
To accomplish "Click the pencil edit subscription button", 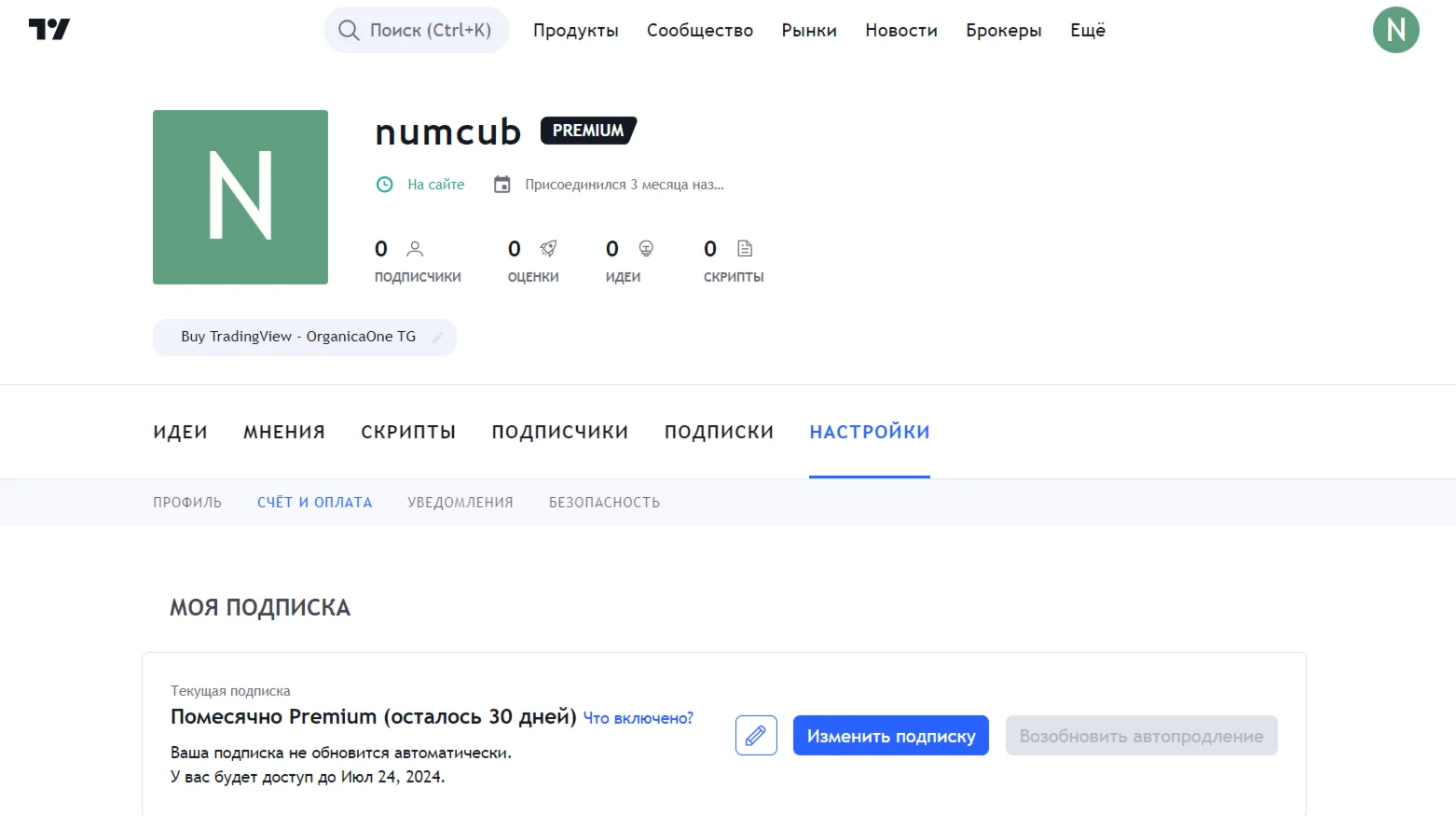I will click(x=756, y=736).
